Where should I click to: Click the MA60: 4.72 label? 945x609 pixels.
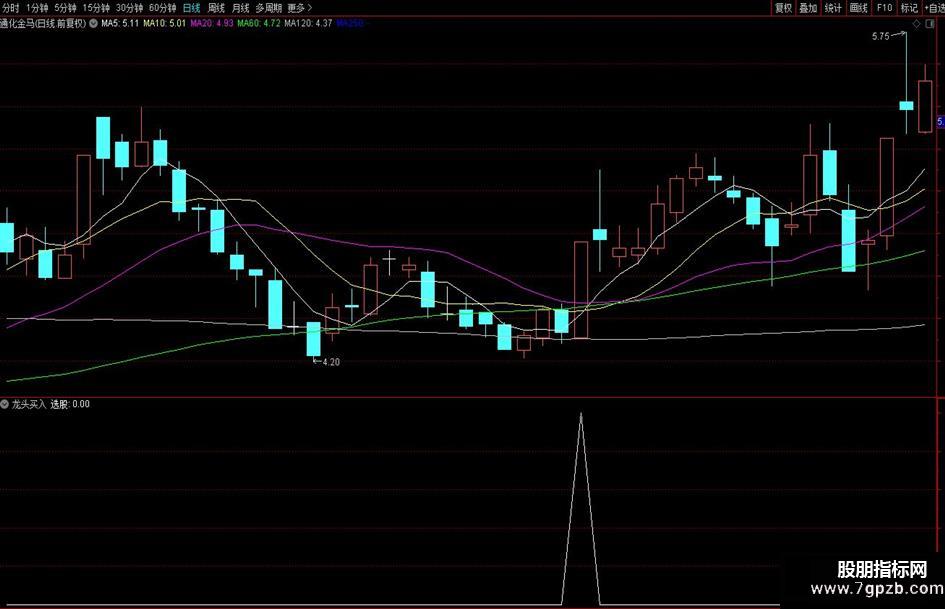[x=259, y=24]
